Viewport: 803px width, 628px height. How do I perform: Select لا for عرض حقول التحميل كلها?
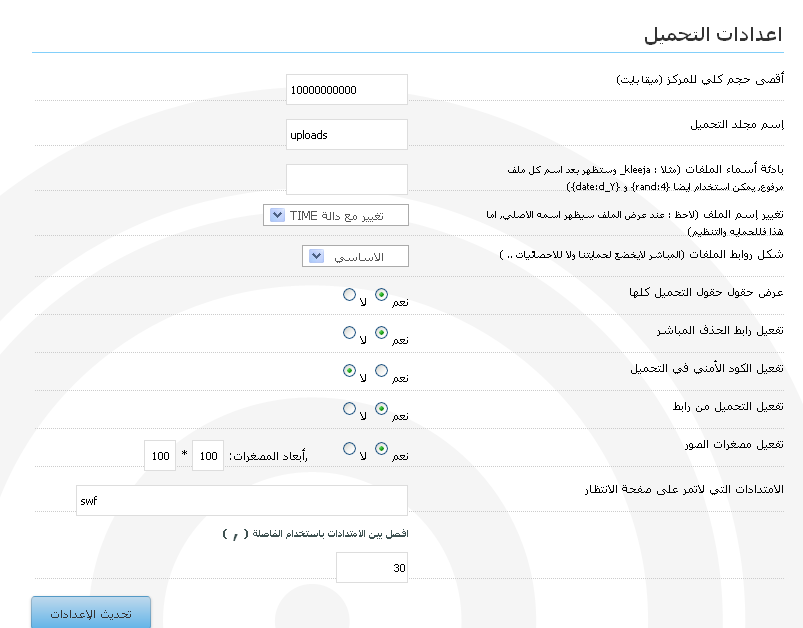[x=348, y=295]
